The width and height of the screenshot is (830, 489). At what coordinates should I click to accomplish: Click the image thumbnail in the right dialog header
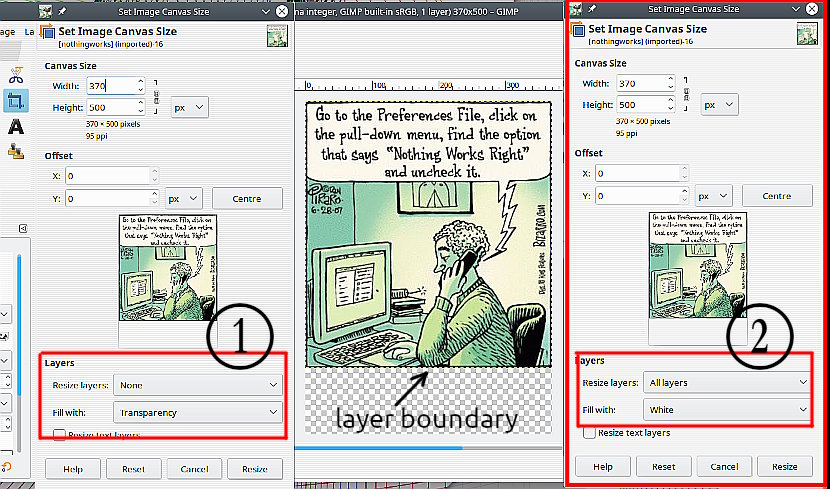click(x=807, y=33)
